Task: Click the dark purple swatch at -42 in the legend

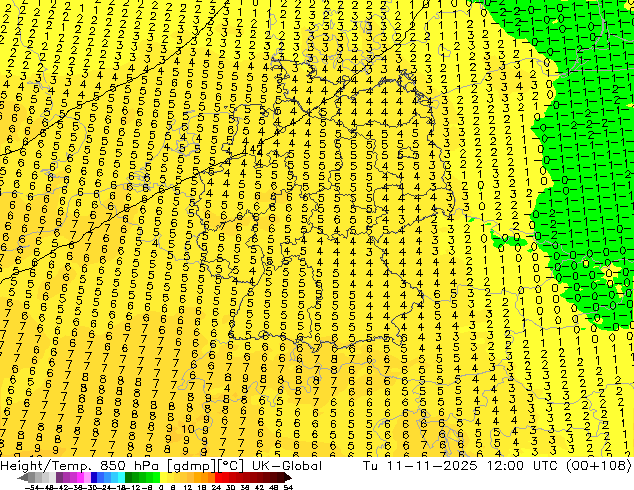Action: (59, 477)
